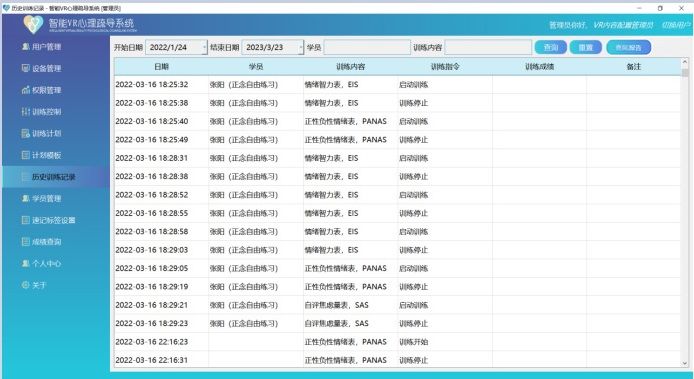The width and height of the screenshot is (694, 379).
Task: Select the 计划模板 list icon
Action: pyautogui.click(x=26, y=155)
